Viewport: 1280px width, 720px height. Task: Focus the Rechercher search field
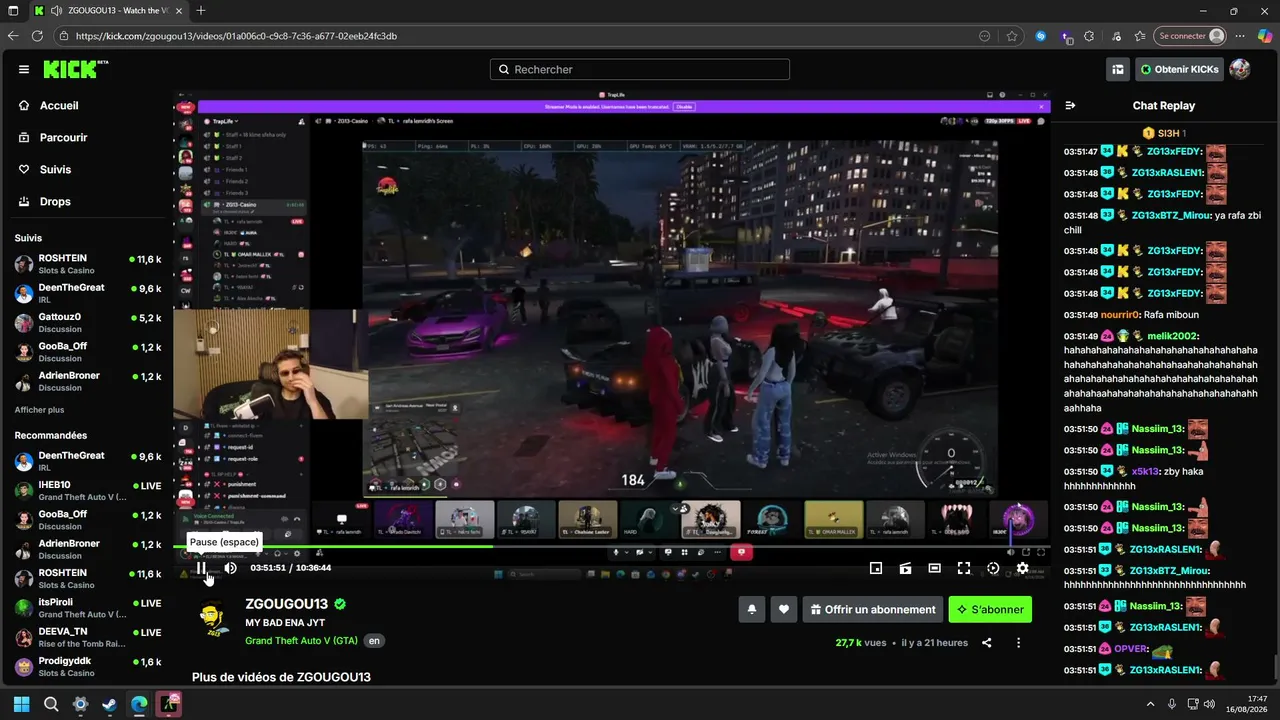coord(640,69)
